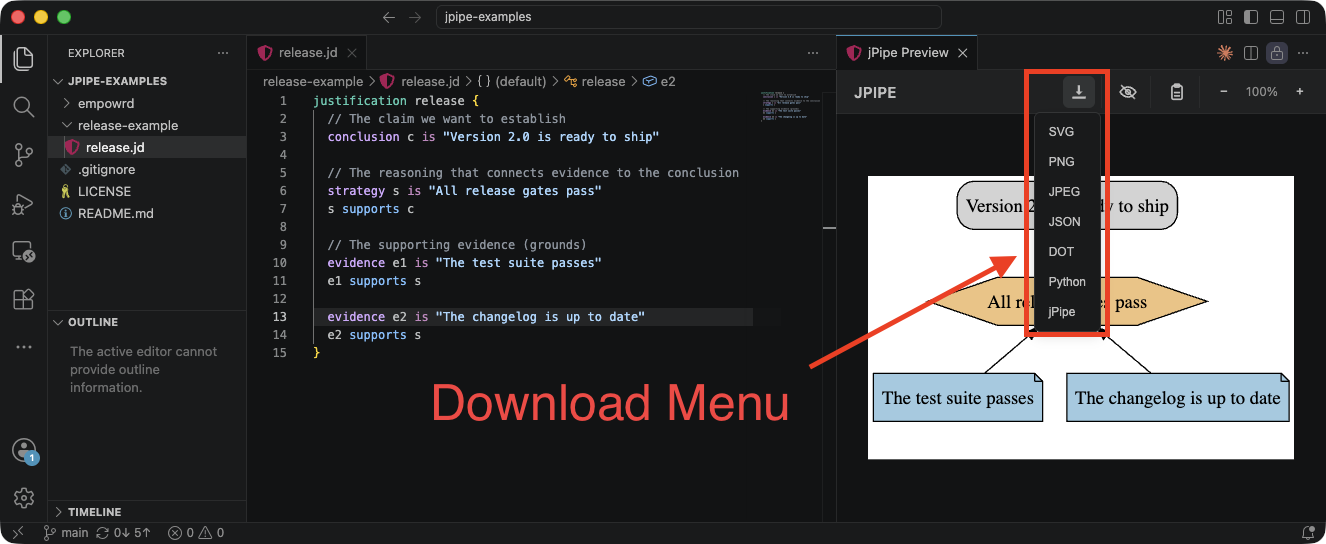Image resolution: width=1326 pixels, height=544 pixels.
Task: Open the Extensions view
Action: [23, 299]
